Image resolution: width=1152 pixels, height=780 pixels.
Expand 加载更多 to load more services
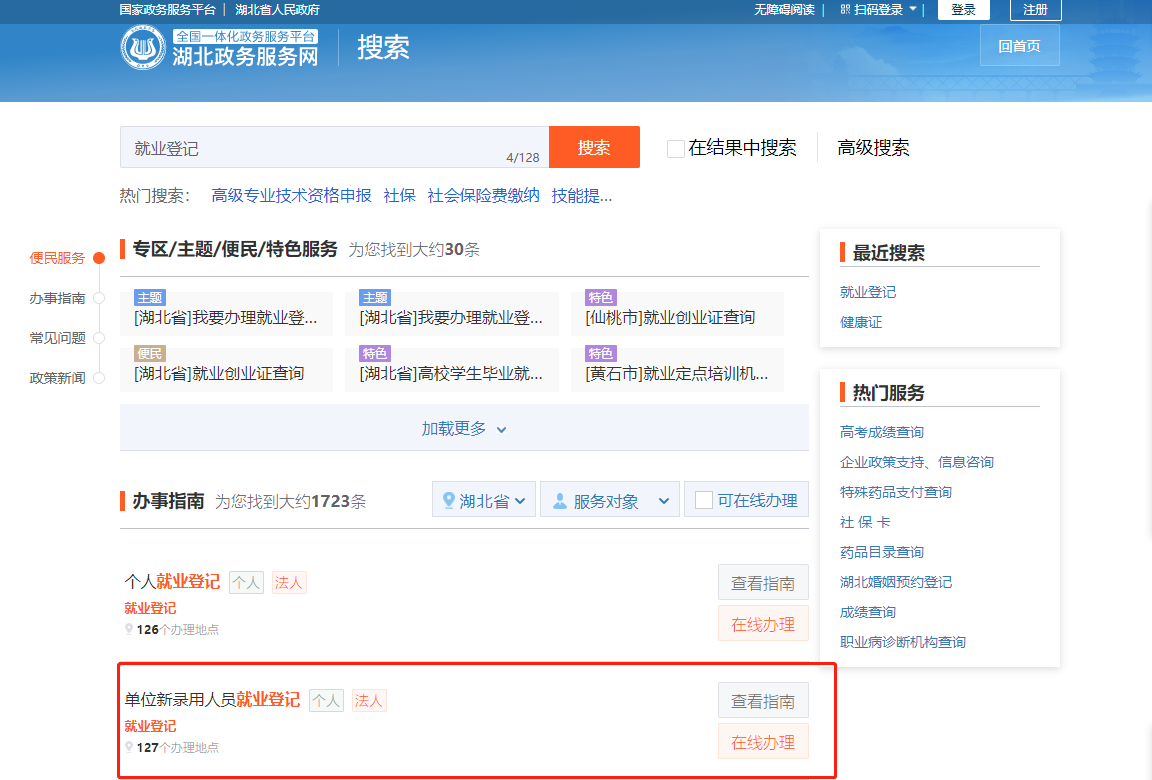click(x=464, y=428)
